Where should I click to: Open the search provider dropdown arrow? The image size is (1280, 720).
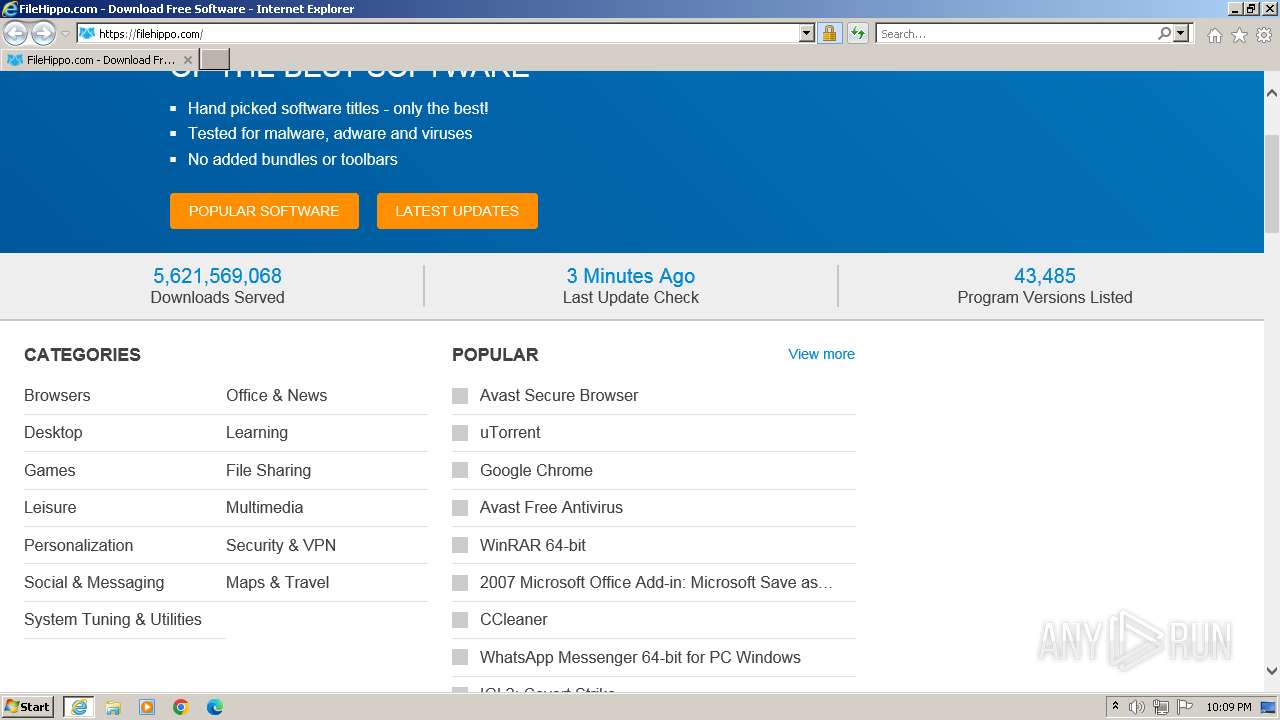coord(1181,33)
